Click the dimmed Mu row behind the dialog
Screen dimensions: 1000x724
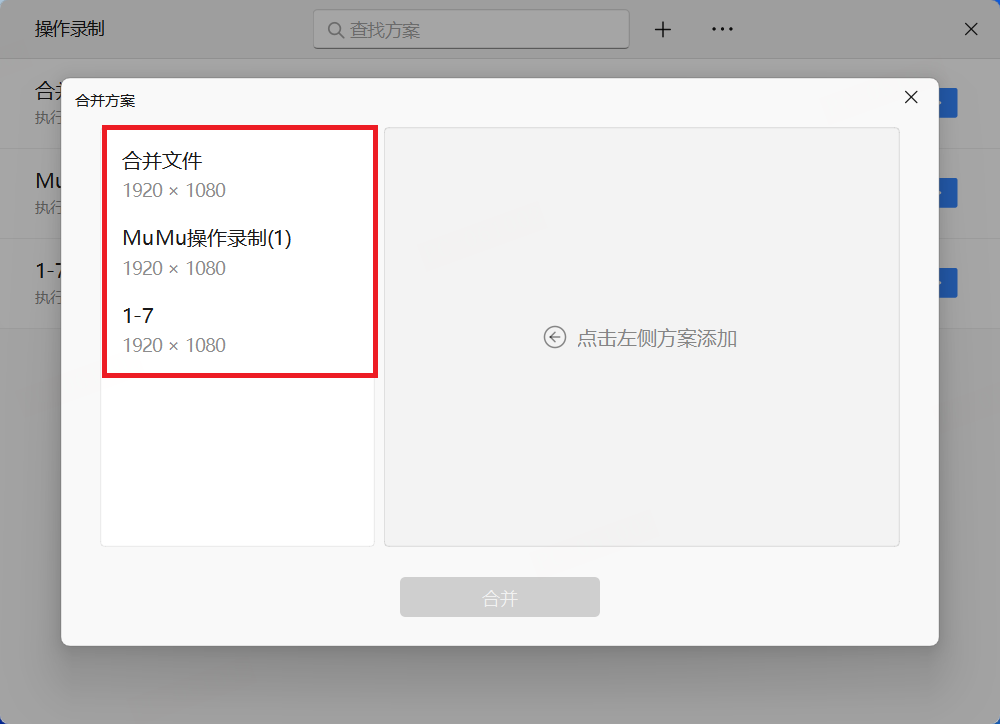click(x=48, y=193)
